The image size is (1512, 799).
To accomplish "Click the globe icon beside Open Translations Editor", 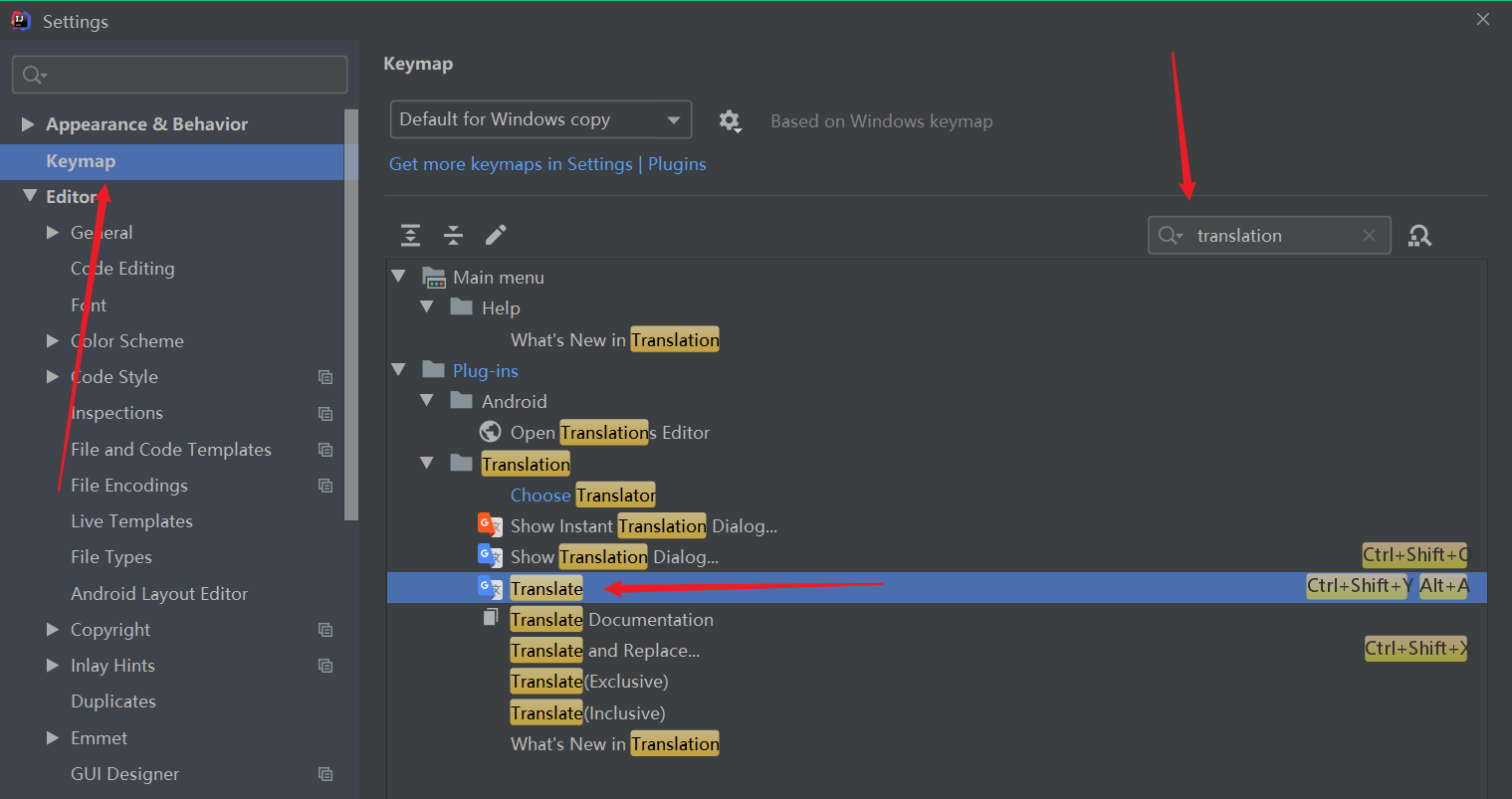I will tap(490, 432).
